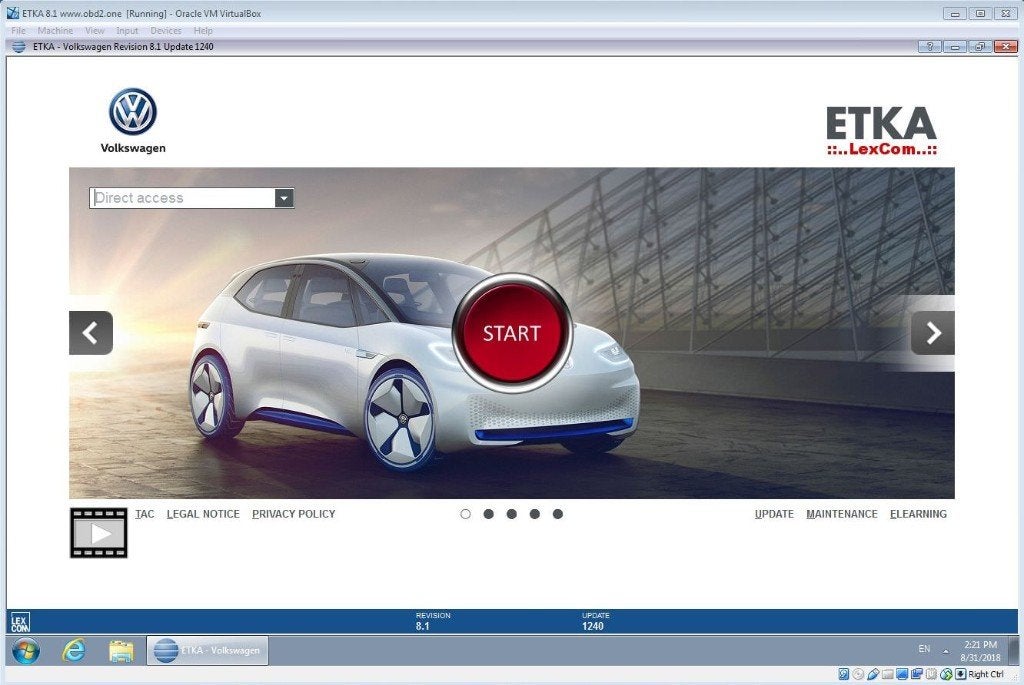
Task: Click the ETKA window help question-mark button
Action: pos(929,46)
